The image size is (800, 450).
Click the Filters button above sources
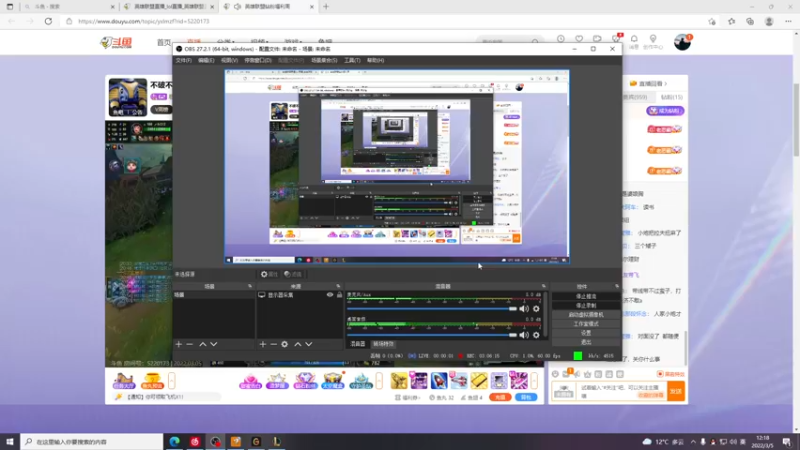click(293, 274)
